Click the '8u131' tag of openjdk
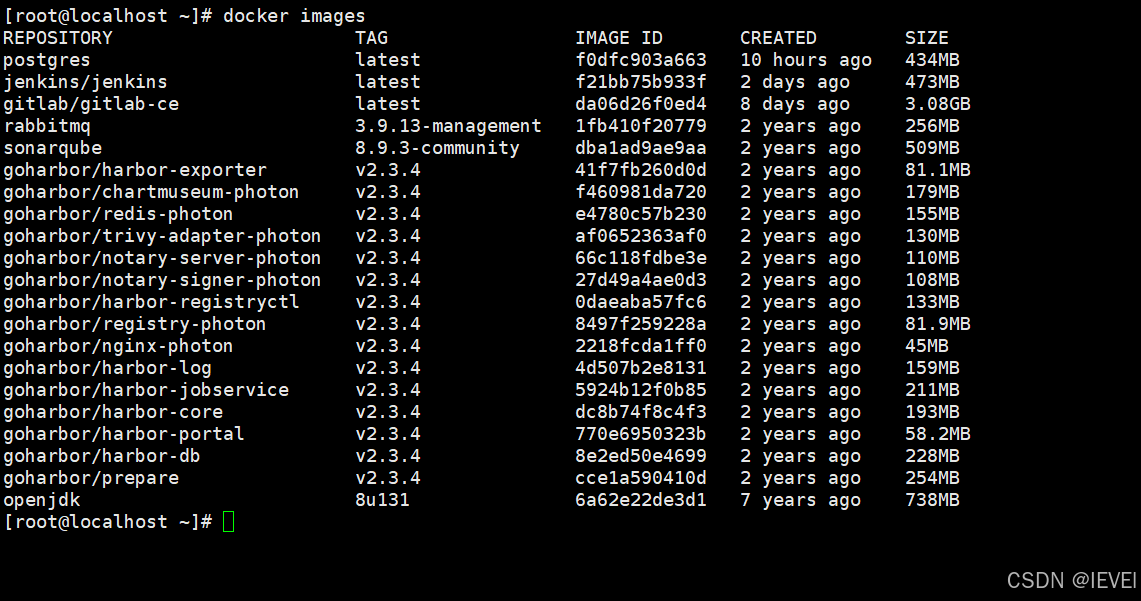Screen dimensions: 1141x601 click(x=383, y=500)
